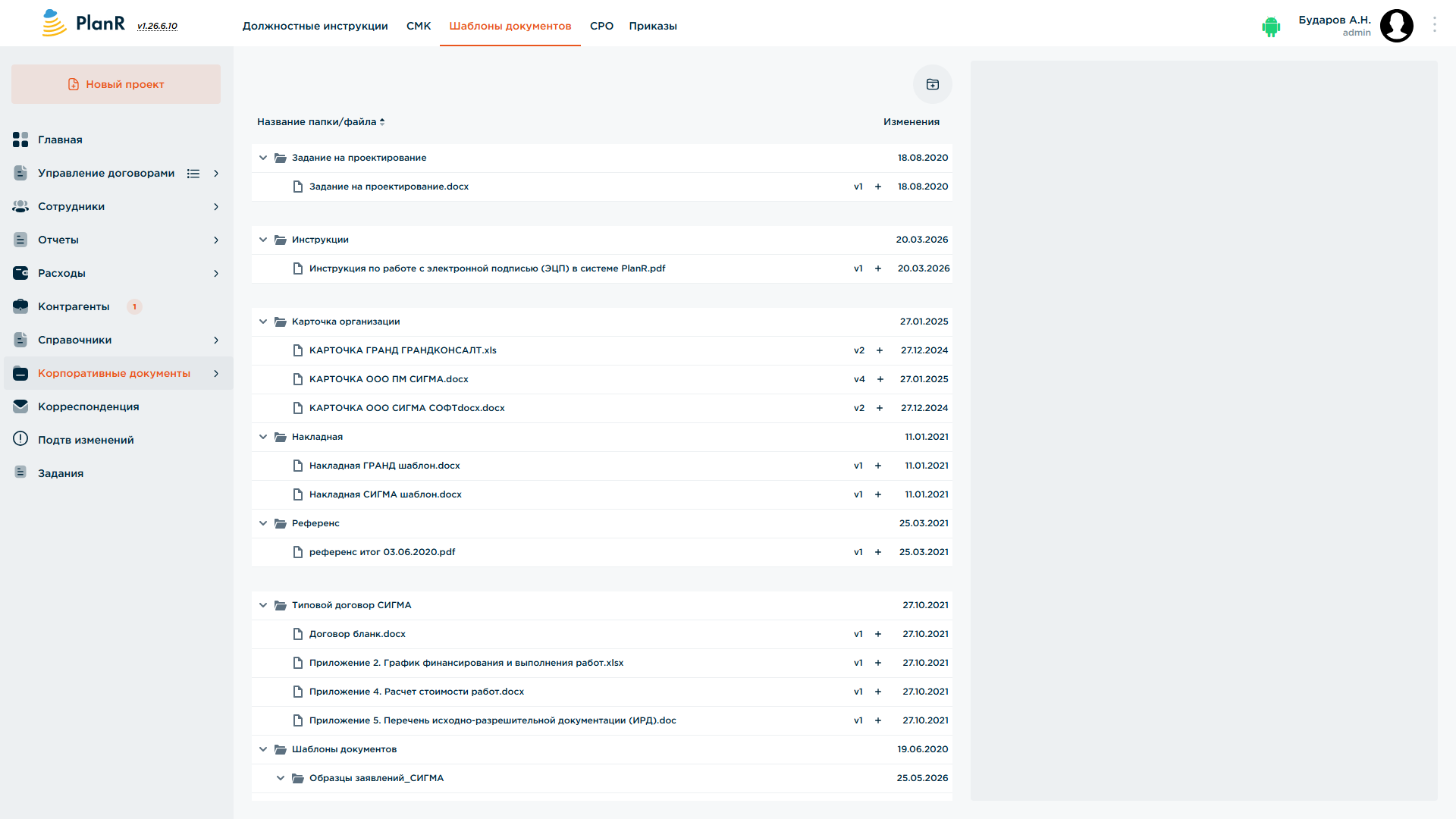Screen dimensions: 1456x819
Task: Click the v4 version label
Action: (859, 379)
